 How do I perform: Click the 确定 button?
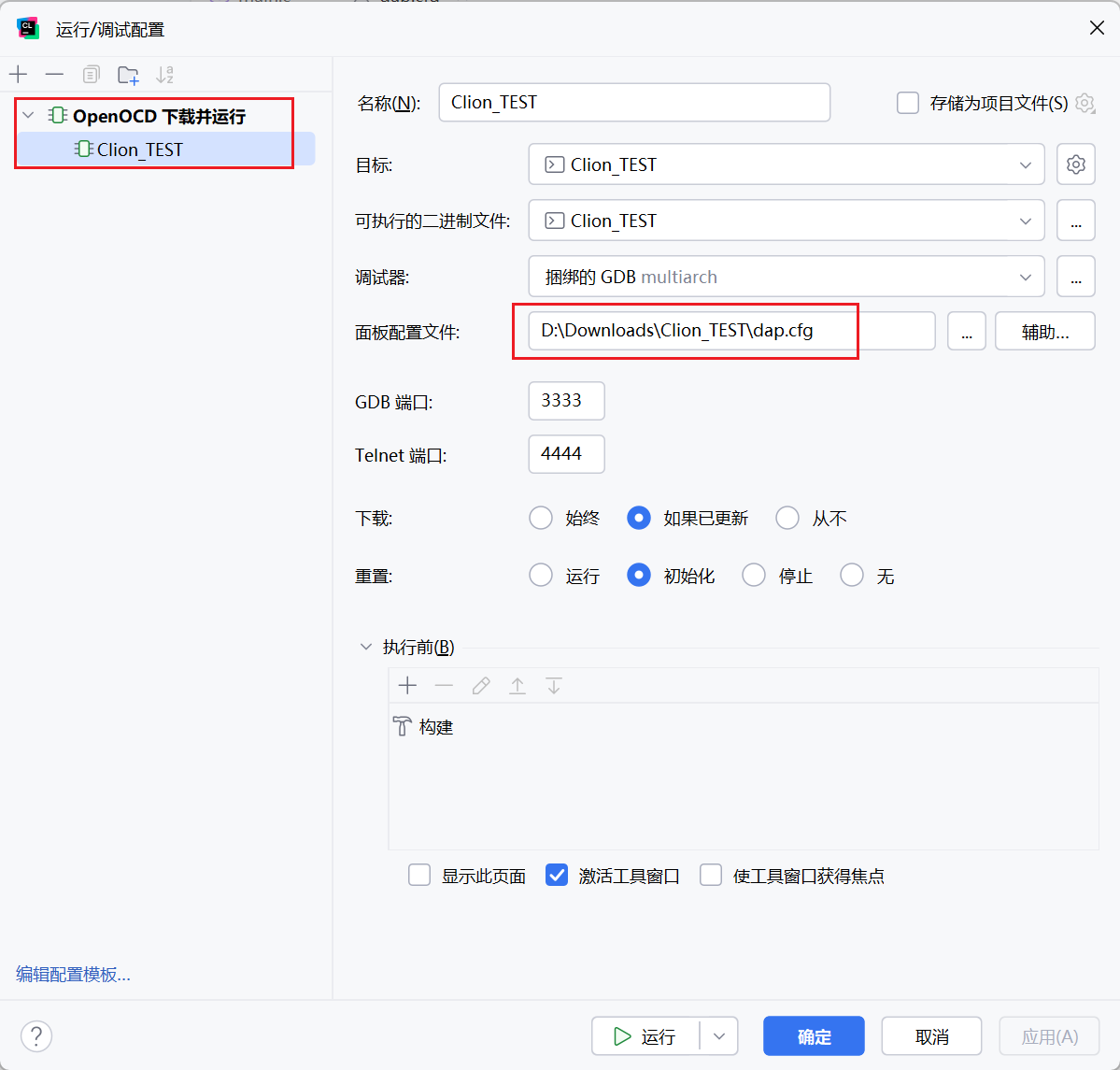[x=814, y=1035]
